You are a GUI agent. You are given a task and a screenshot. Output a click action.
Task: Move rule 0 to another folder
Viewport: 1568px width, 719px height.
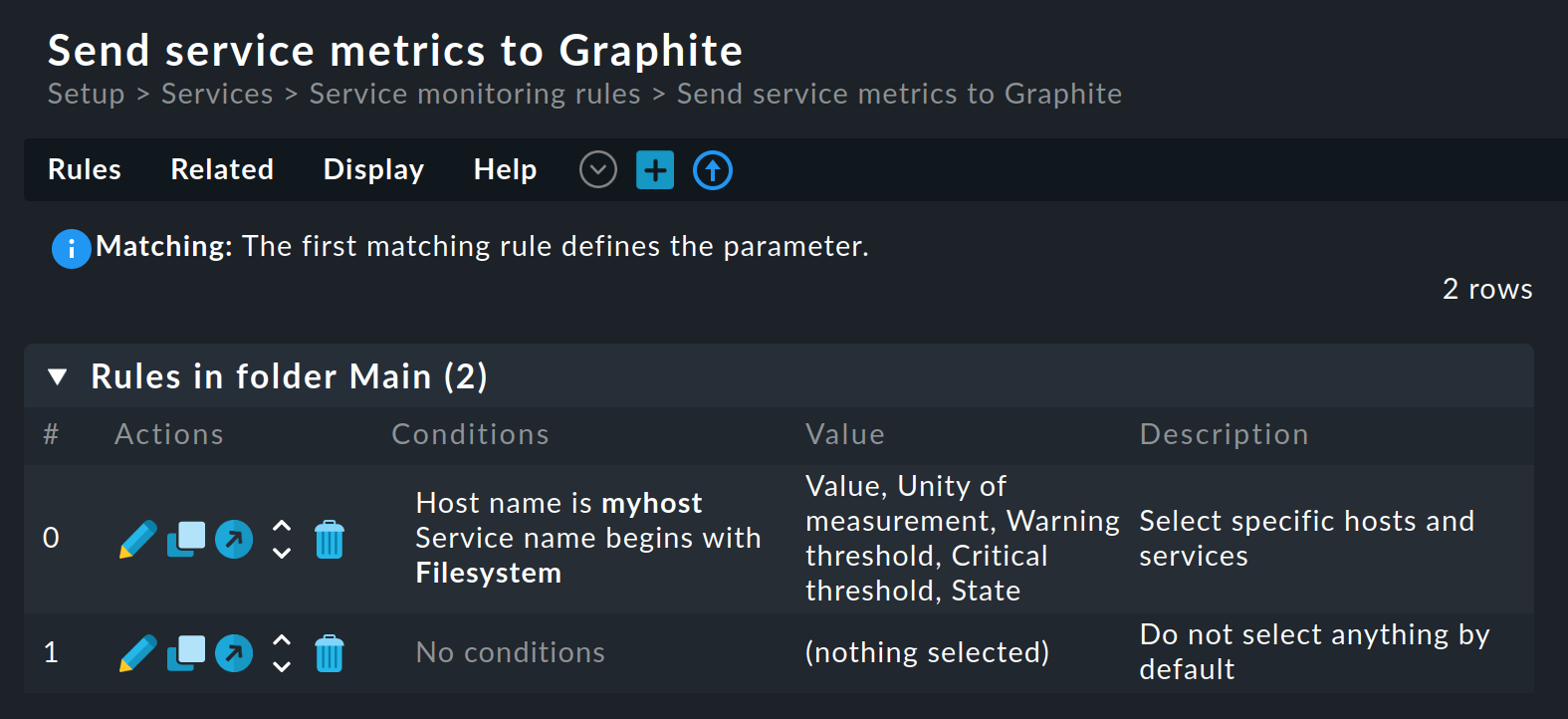(x=234, y=539)
